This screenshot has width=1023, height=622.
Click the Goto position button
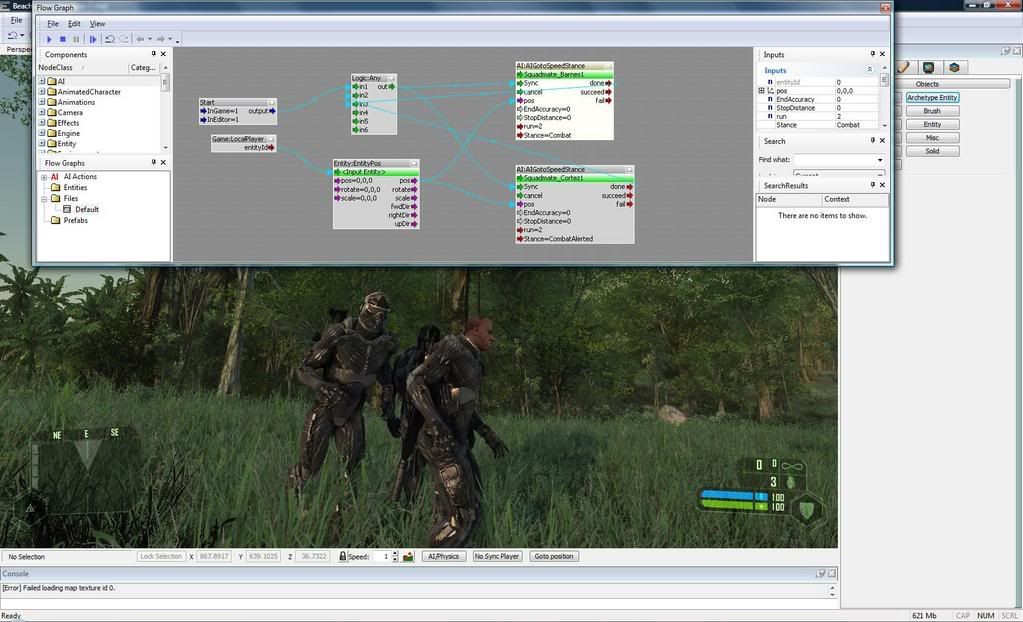[554, 556]
